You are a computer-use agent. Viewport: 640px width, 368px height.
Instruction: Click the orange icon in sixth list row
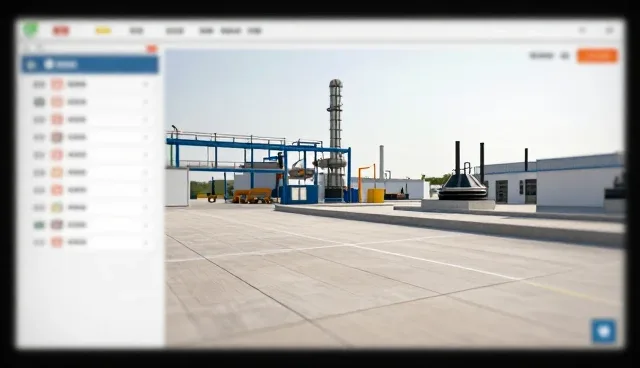[x=57, y=172]
